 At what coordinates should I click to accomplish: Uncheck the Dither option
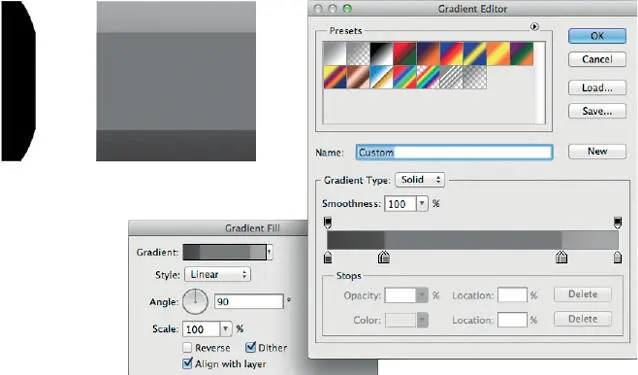point(251,347)
